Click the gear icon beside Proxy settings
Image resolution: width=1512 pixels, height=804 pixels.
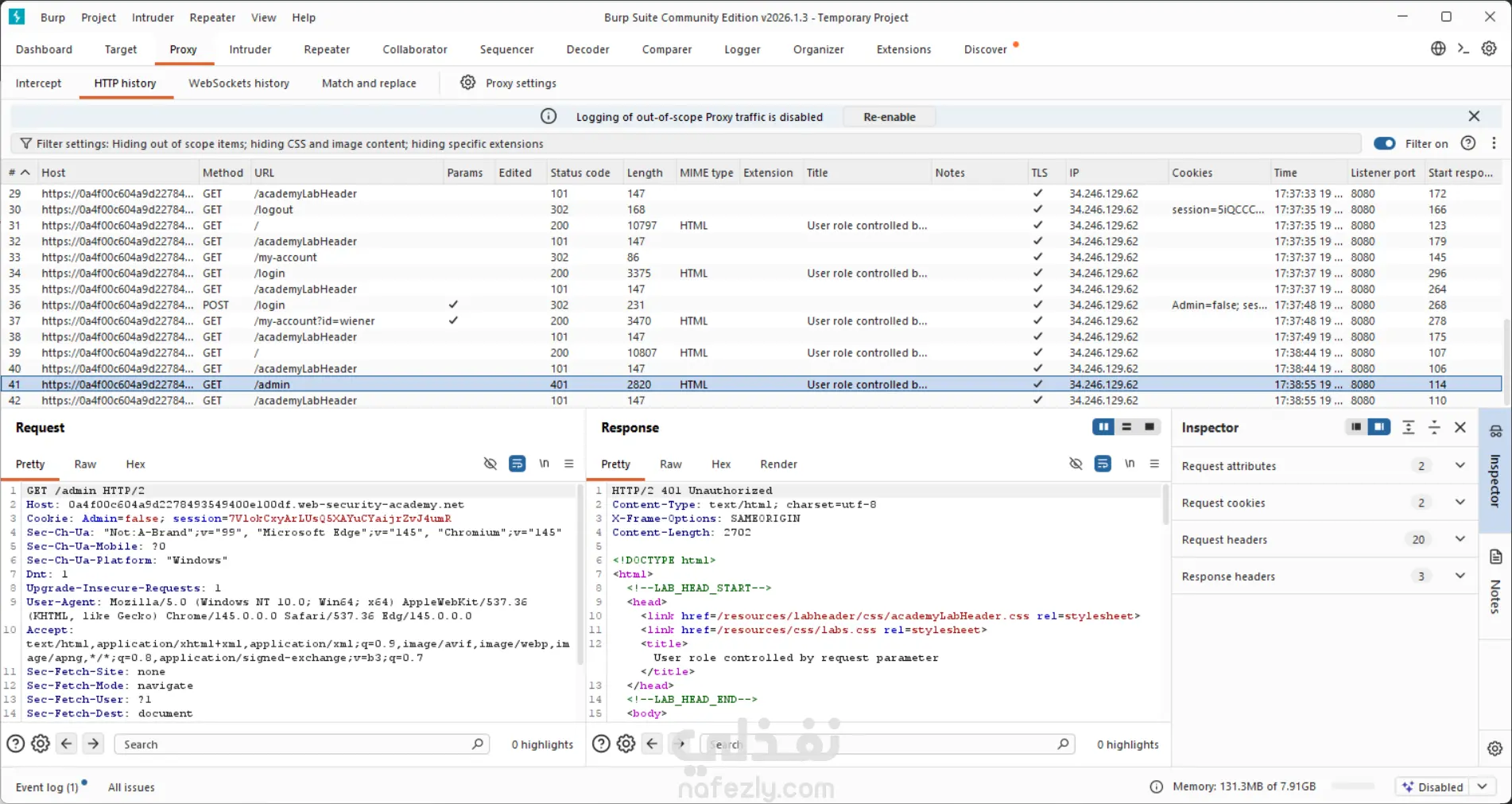468,83
